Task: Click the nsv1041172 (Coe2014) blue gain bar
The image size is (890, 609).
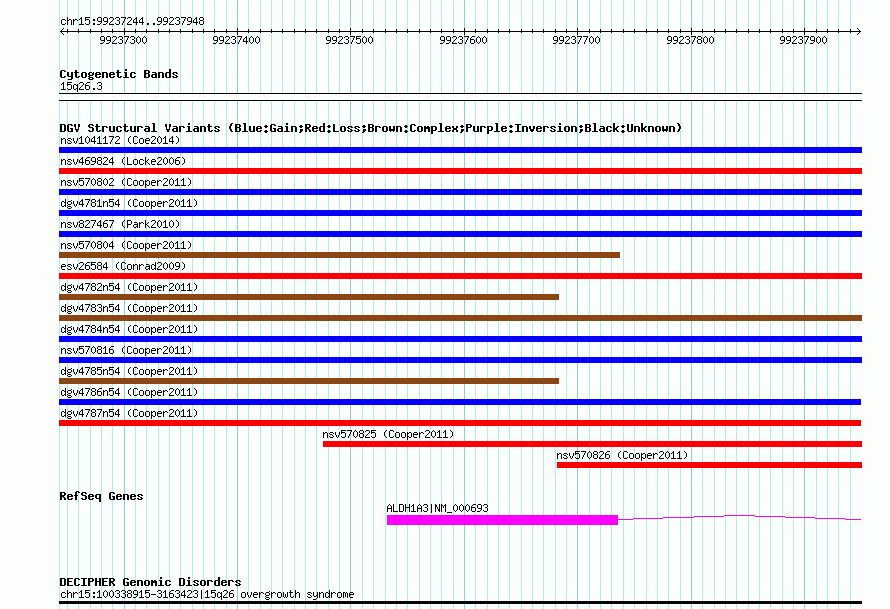Action: click(460, 150)
